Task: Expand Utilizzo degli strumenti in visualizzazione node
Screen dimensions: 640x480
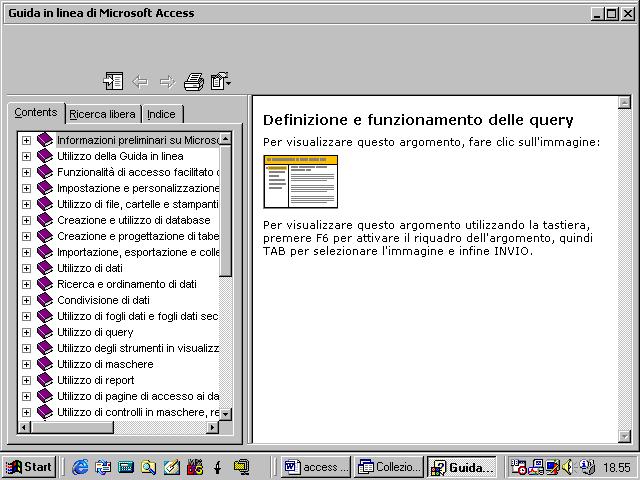Action: coord(26,348)
